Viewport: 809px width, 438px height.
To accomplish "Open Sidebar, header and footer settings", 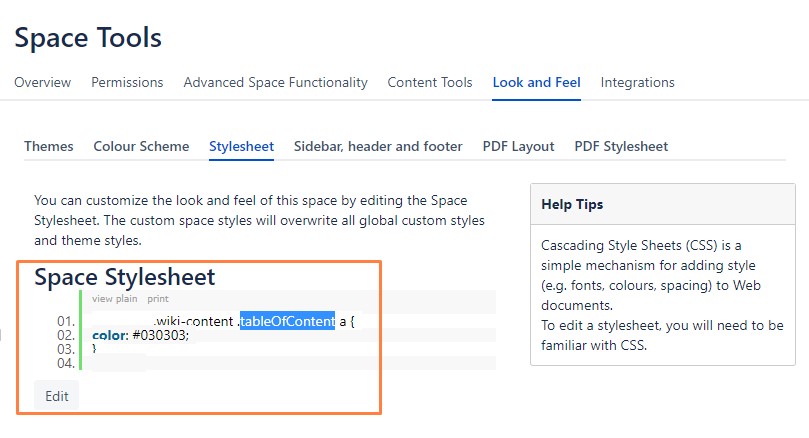I will (378, 147).
